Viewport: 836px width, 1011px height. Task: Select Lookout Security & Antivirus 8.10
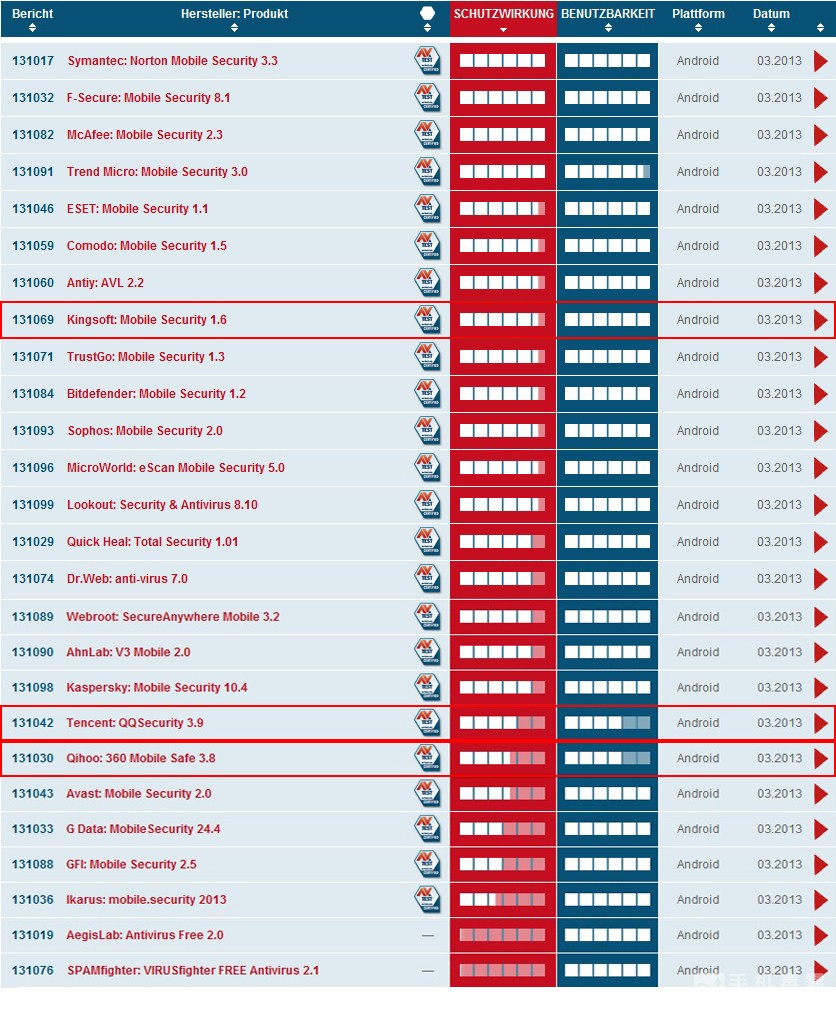click(x=162, y=504)
